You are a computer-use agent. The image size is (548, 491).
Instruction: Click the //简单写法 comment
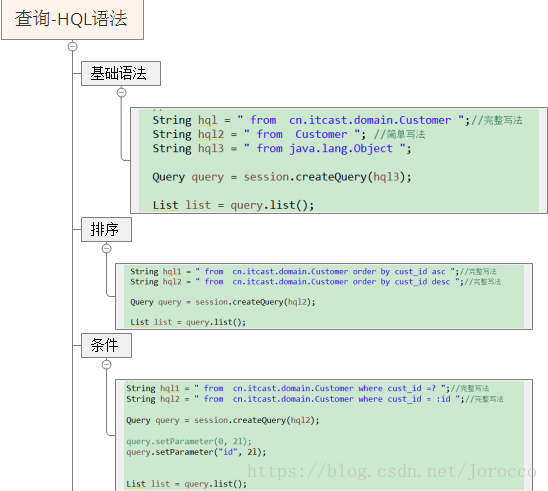click(399, 134)
